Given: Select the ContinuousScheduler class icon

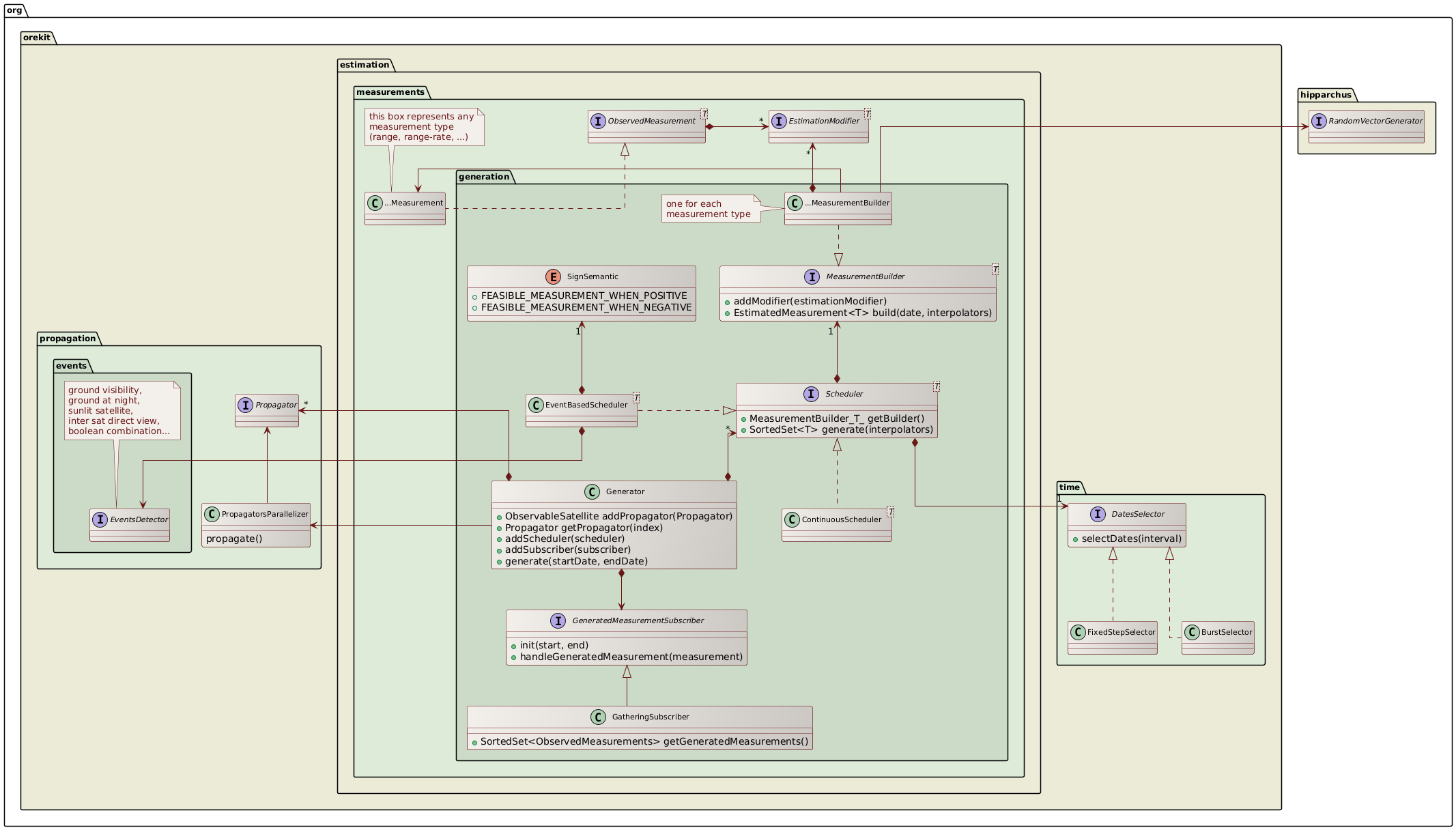Looking at the screenshot, I should 791,519.
